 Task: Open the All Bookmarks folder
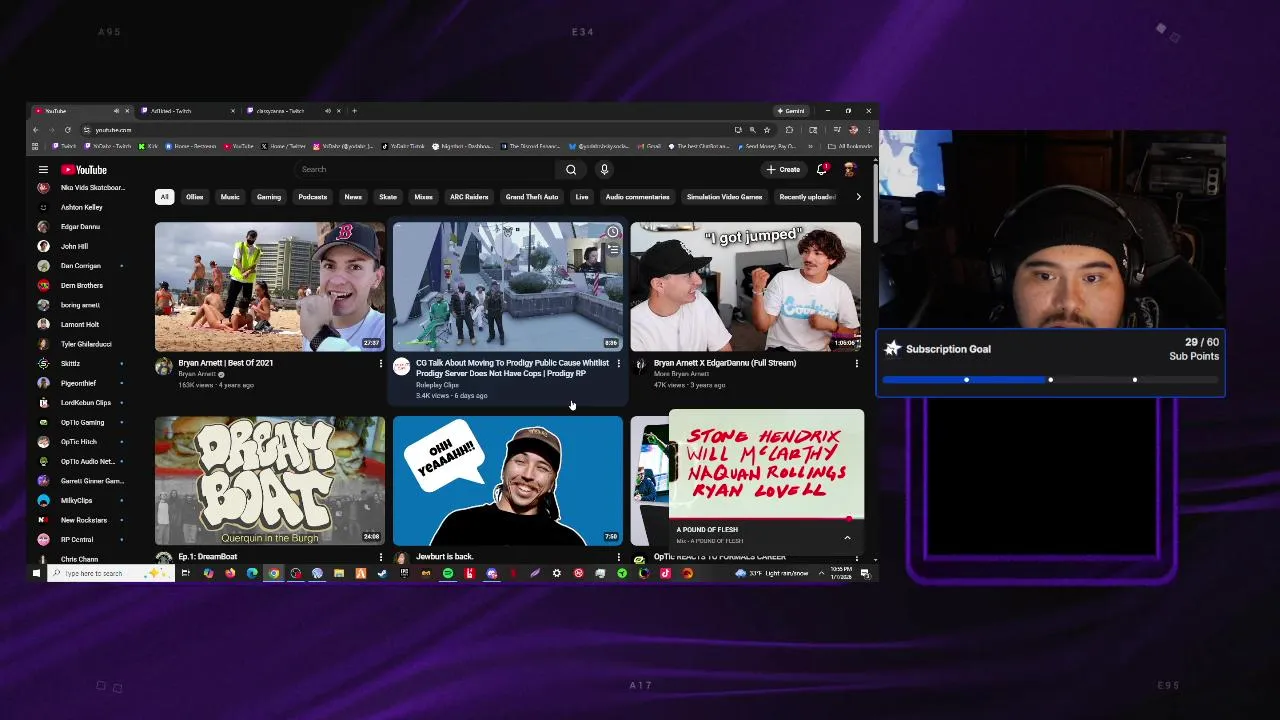[850, 147]
